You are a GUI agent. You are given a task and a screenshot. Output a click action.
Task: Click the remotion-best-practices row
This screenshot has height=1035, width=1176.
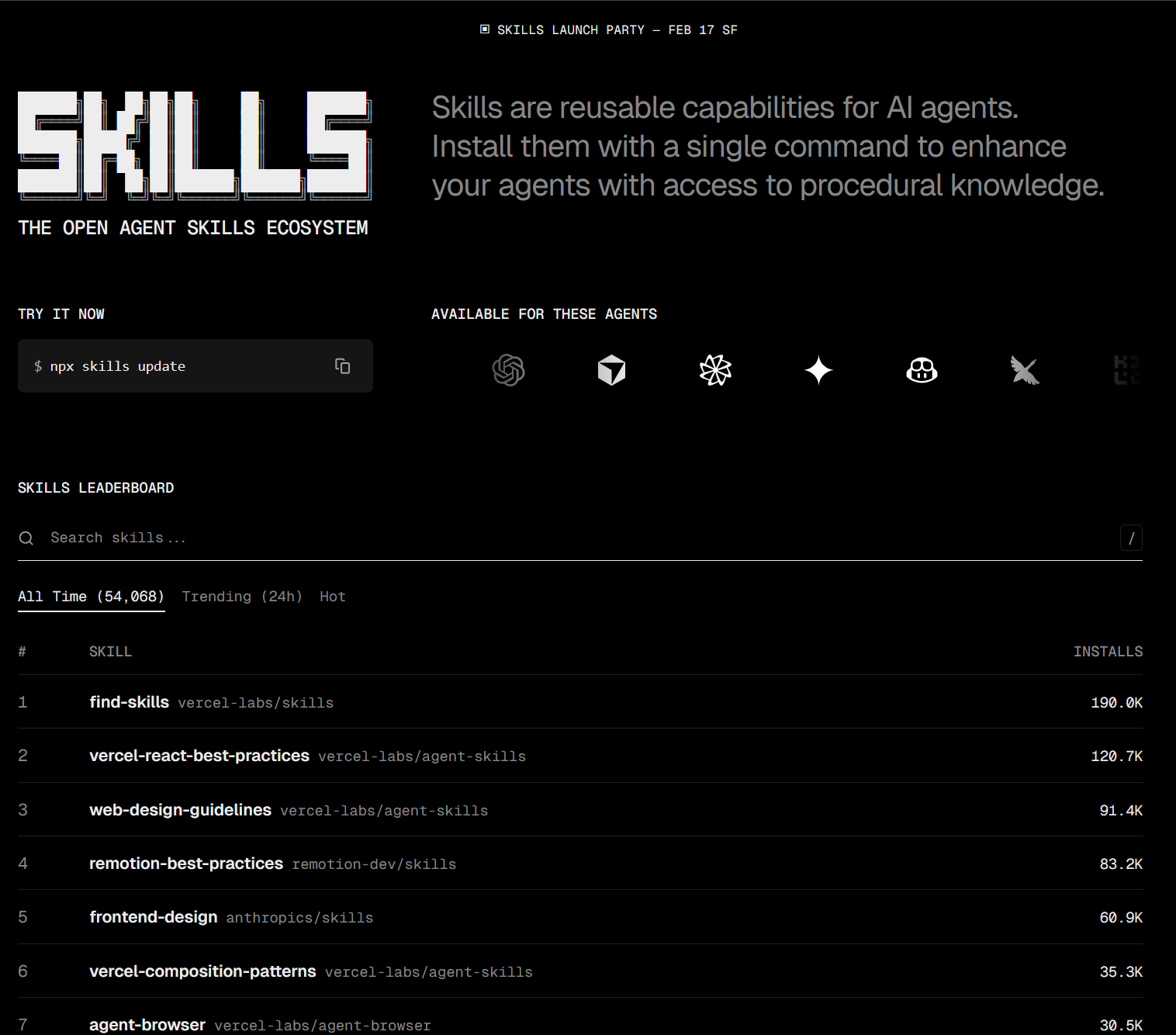click(185, 863)
